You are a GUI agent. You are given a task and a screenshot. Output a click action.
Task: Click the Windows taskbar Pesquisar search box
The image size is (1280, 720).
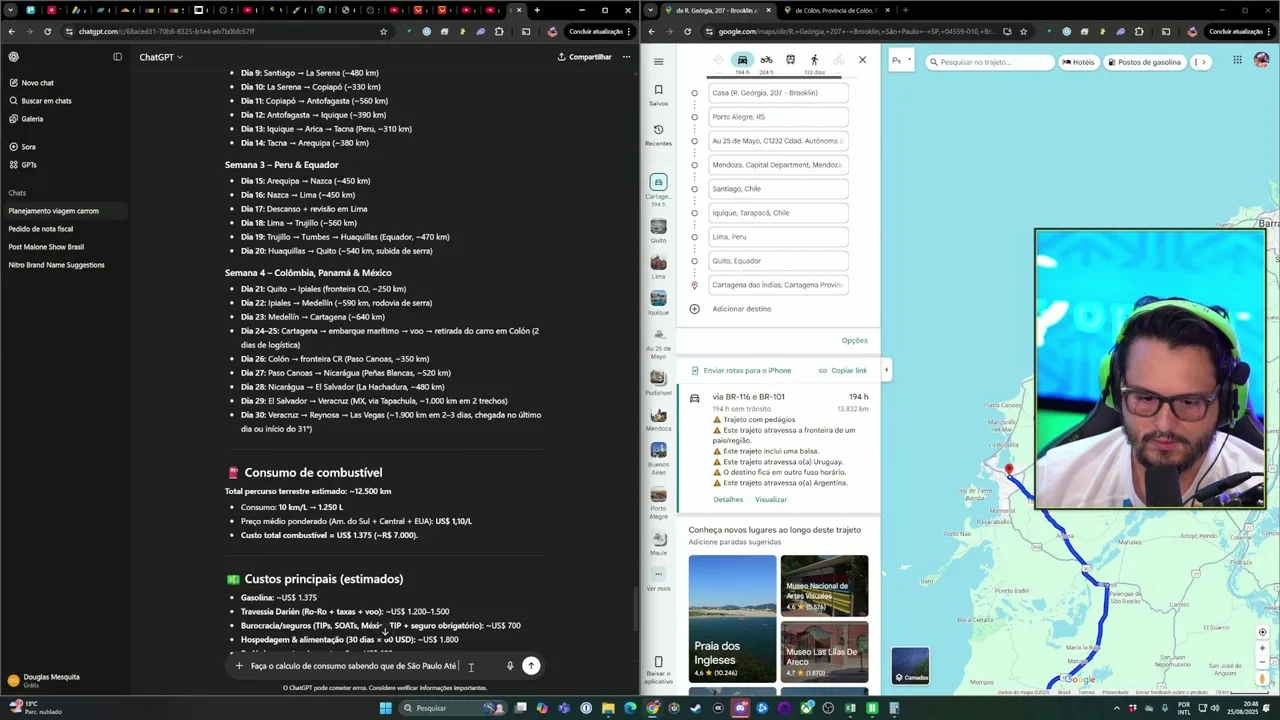coord(452,708)
